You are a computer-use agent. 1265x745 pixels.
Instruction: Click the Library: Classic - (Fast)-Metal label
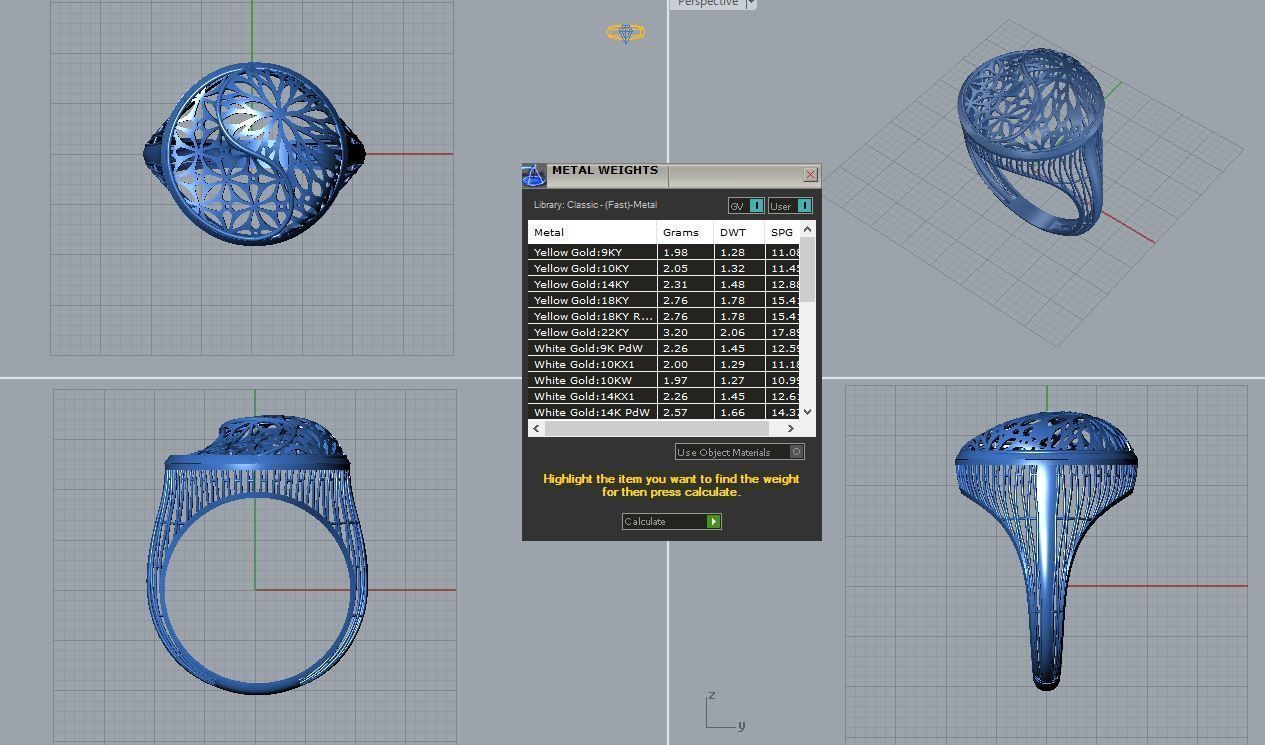click(x=595, y=205)
